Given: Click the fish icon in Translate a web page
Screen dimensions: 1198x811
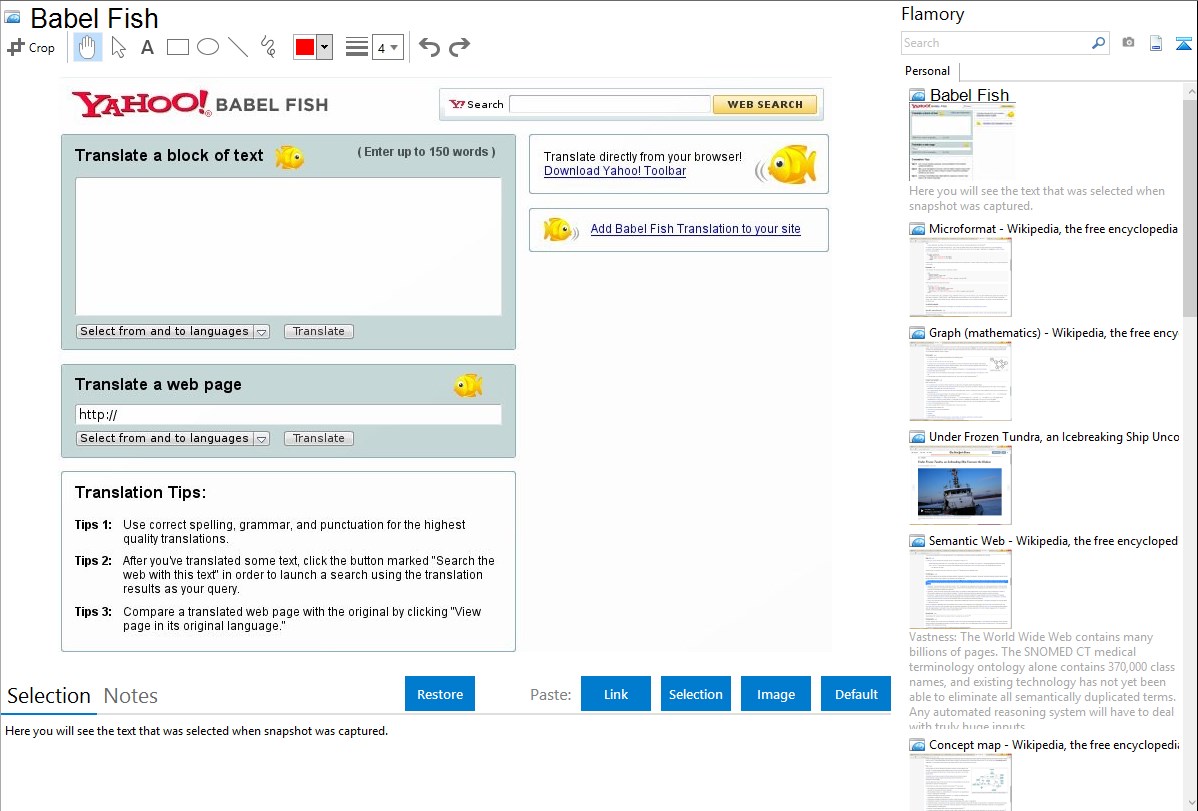Looking at the screenshot, I should click(468, 385).
